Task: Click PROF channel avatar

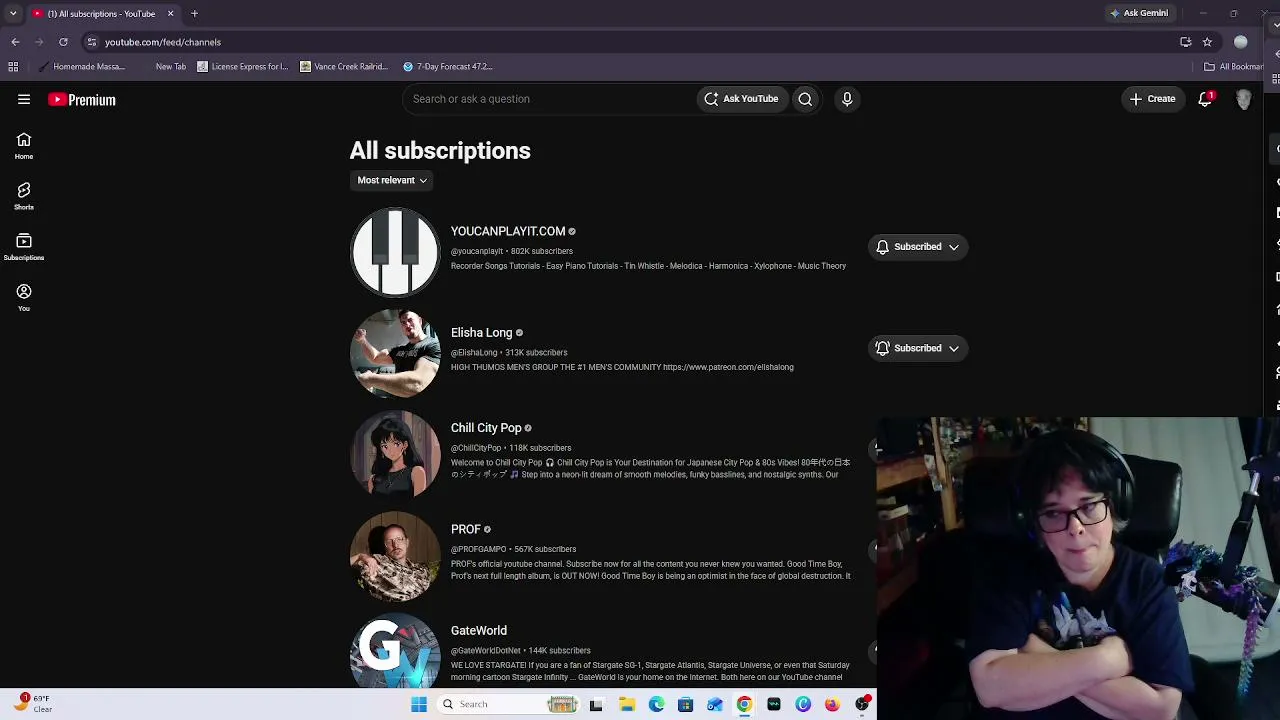Action: (395, 556)
